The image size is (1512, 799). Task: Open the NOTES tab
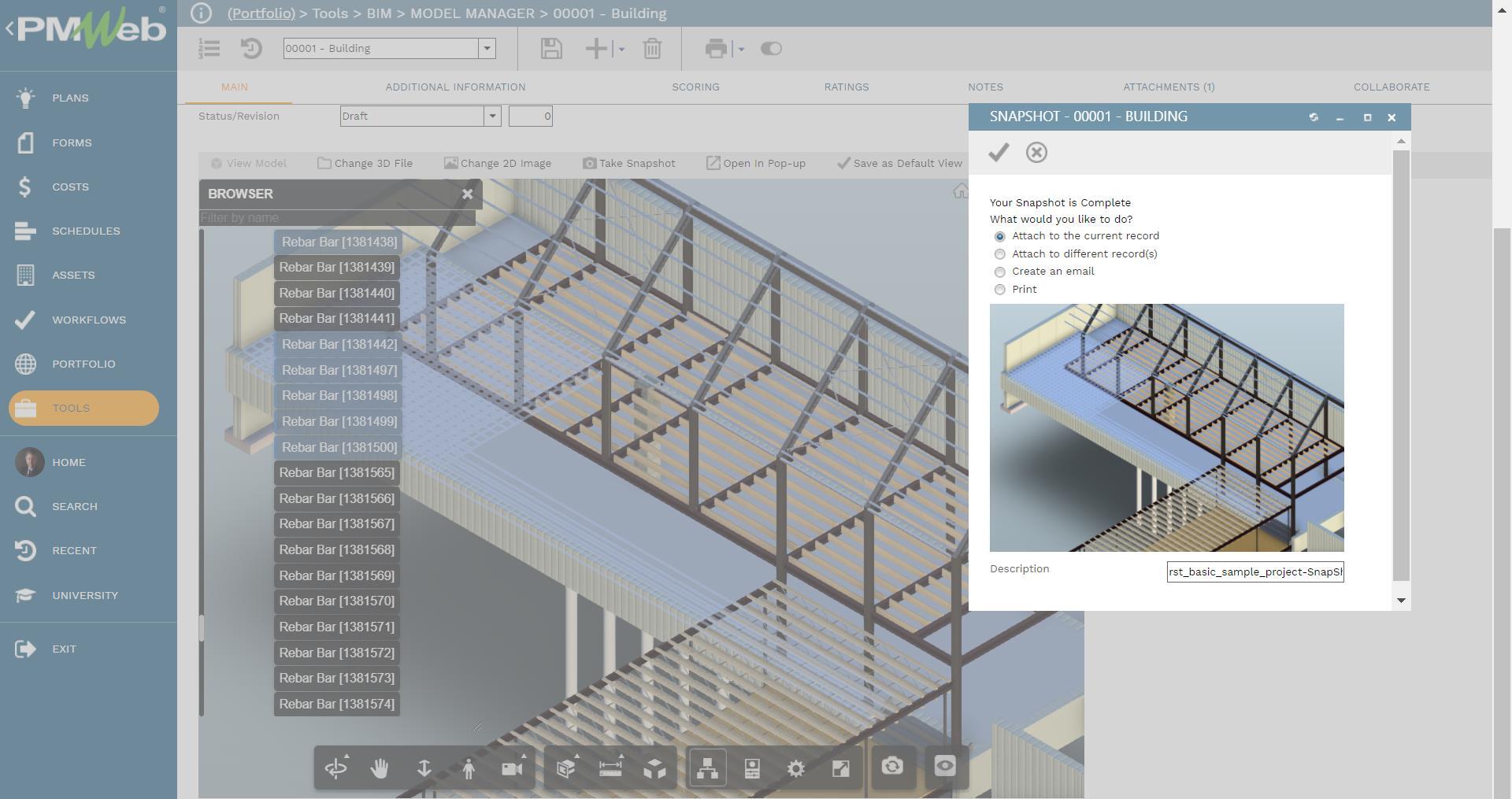pos(985,87)
